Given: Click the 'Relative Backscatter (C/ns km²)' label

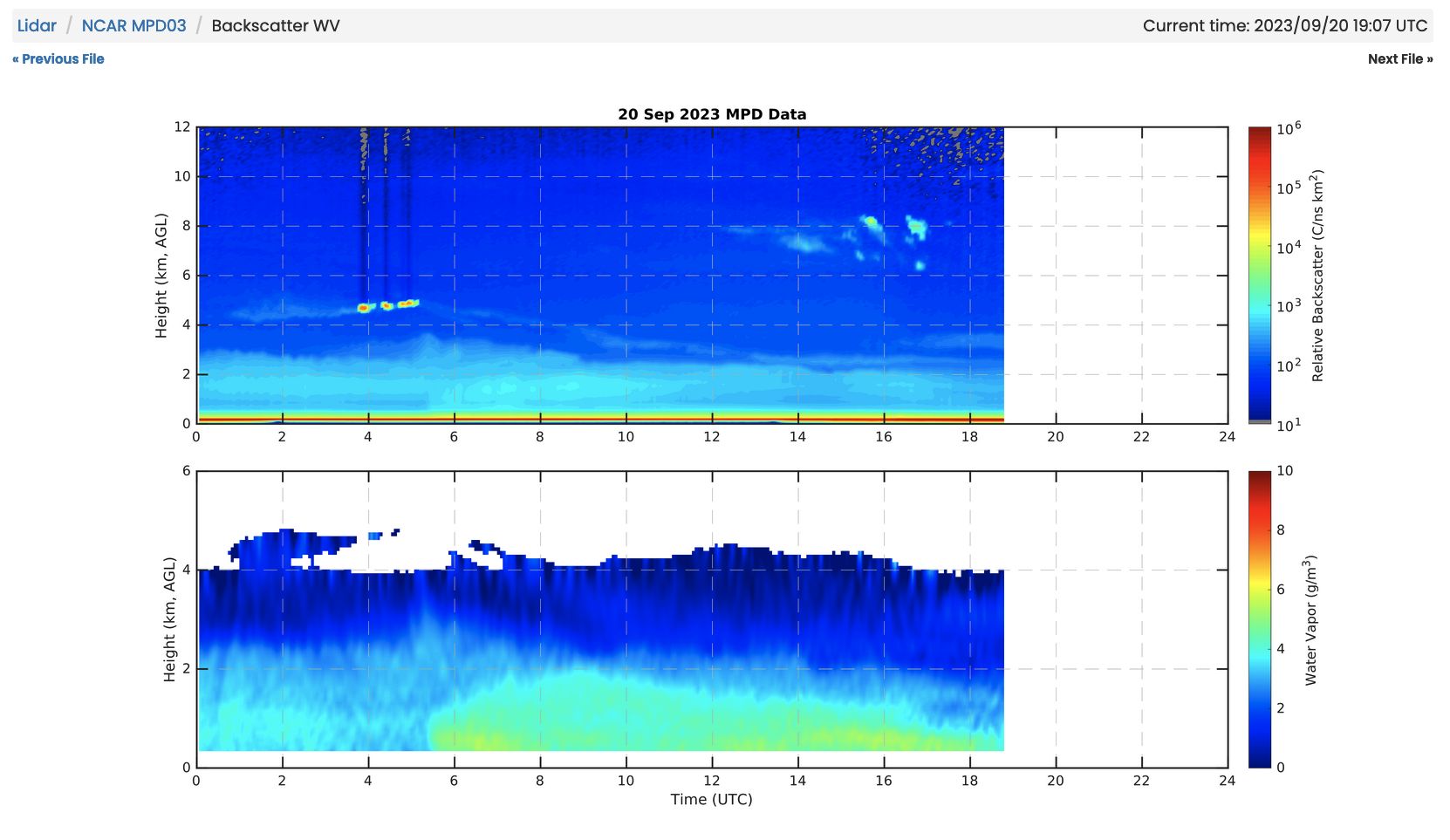Looking at the screenshot, I should 1318,276.
